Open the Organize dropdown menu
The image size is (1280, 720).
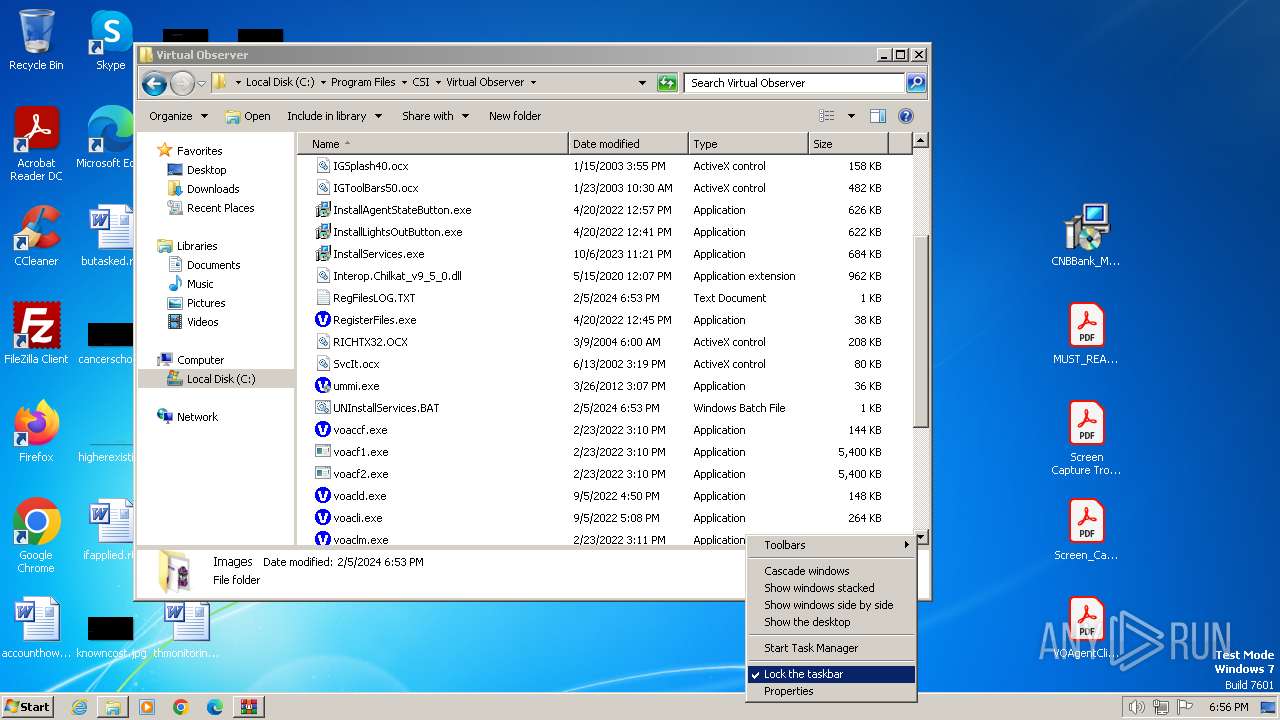[x=178, y=116]
